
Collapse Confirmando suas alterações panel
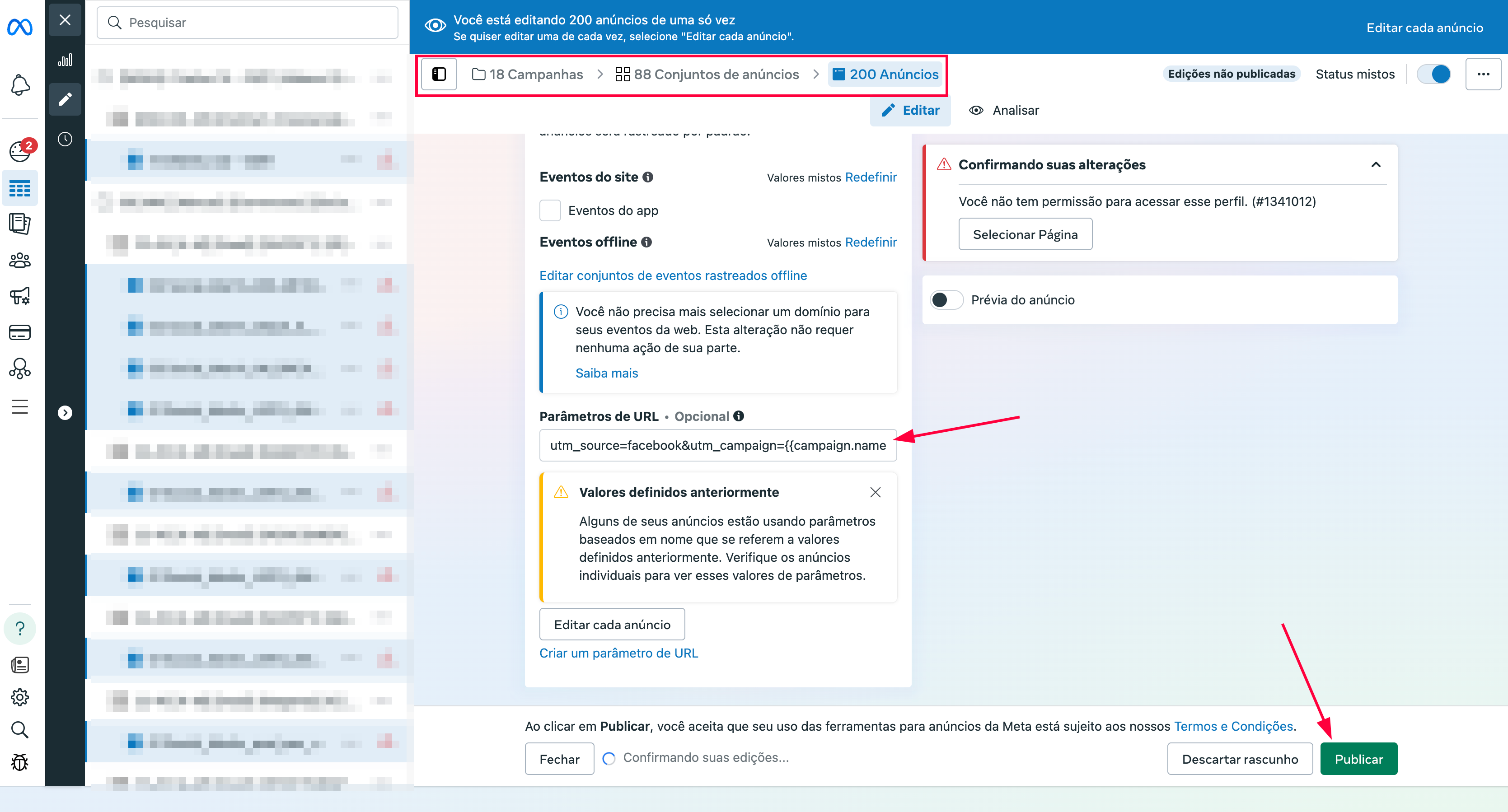coord(1376,165)
